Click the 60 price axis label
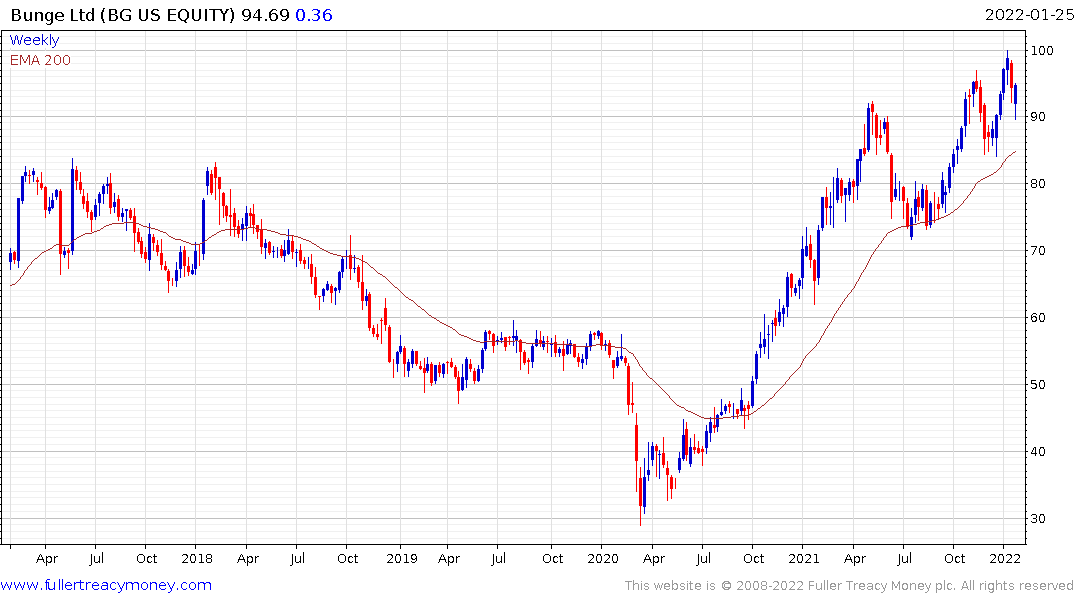 (1038, 317)
